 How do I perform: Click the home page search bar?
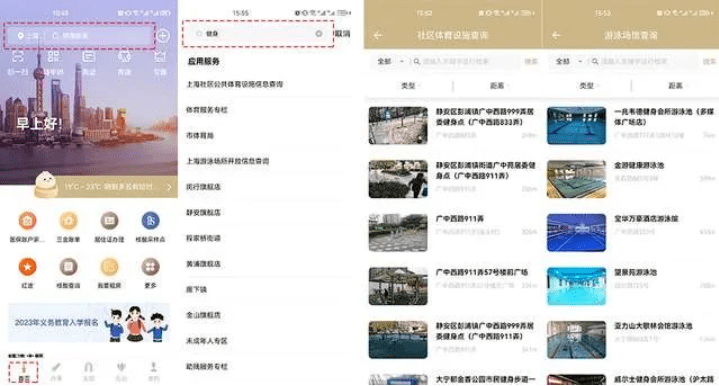click(79, 35)
